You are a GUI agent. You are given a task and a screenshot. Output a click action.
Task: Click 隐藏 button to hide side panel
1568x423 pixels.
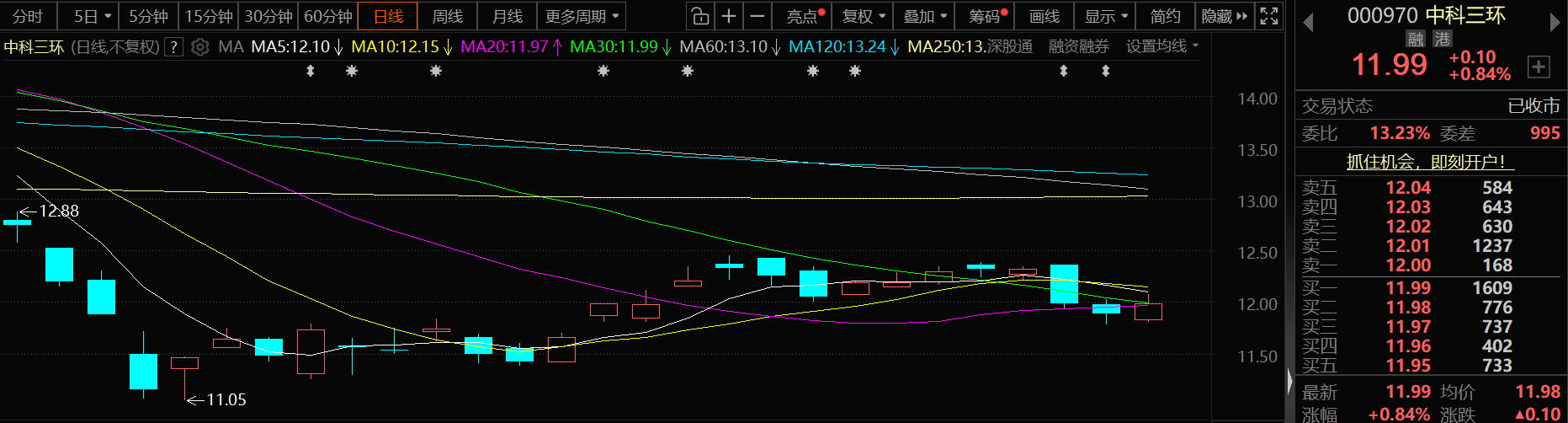point(1223,16)
